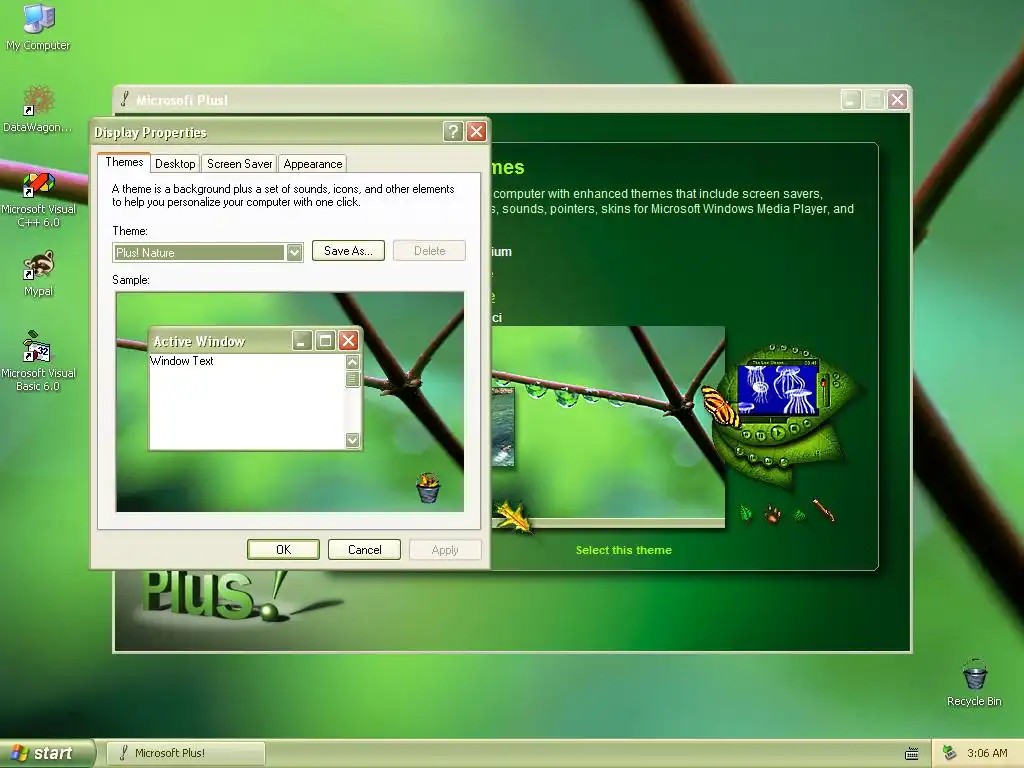Screen dimensions: 1024x768
Task: Click the sample window close button
Action: pyautogui.click(x=349, y=340)
